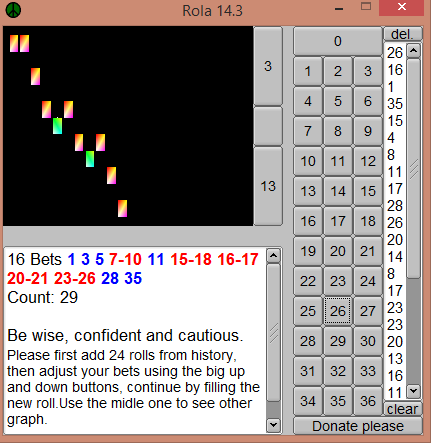Add roll number 18 on keypad
Image resolution: width=431 pixels, height=443 pixels.
click(368, 221)
